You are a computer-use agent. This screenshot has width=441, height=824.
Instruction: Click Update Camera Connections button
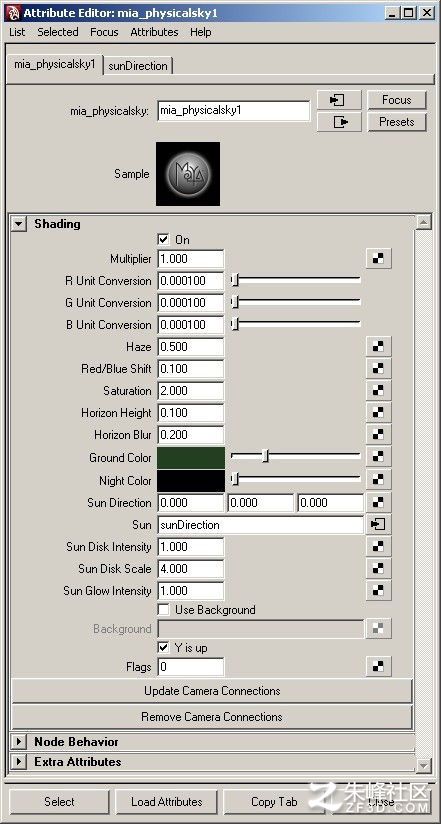tap(212, 691)
